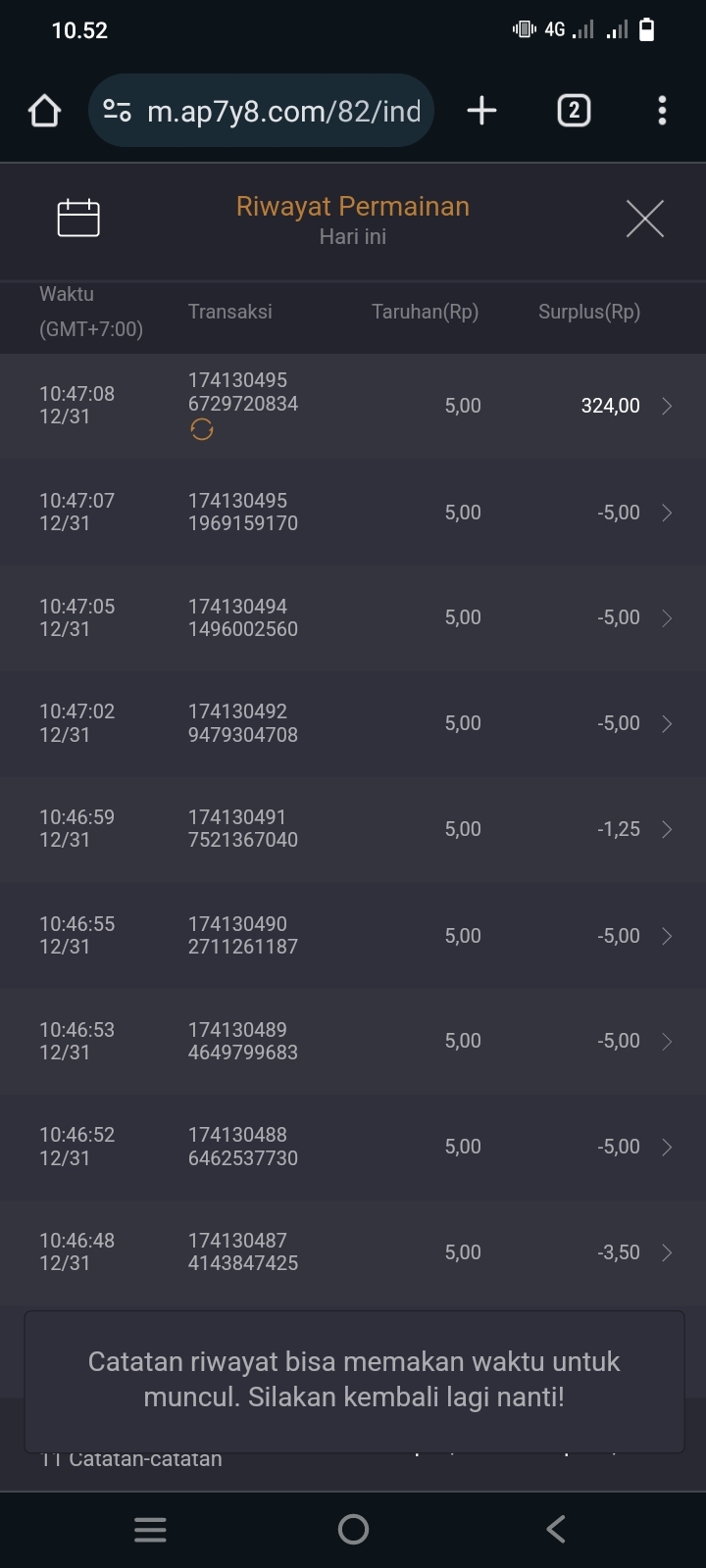Tap the Surplus(Rp) column header
This screenshot has height=1568, width=706.
click(x=589, y=312)
